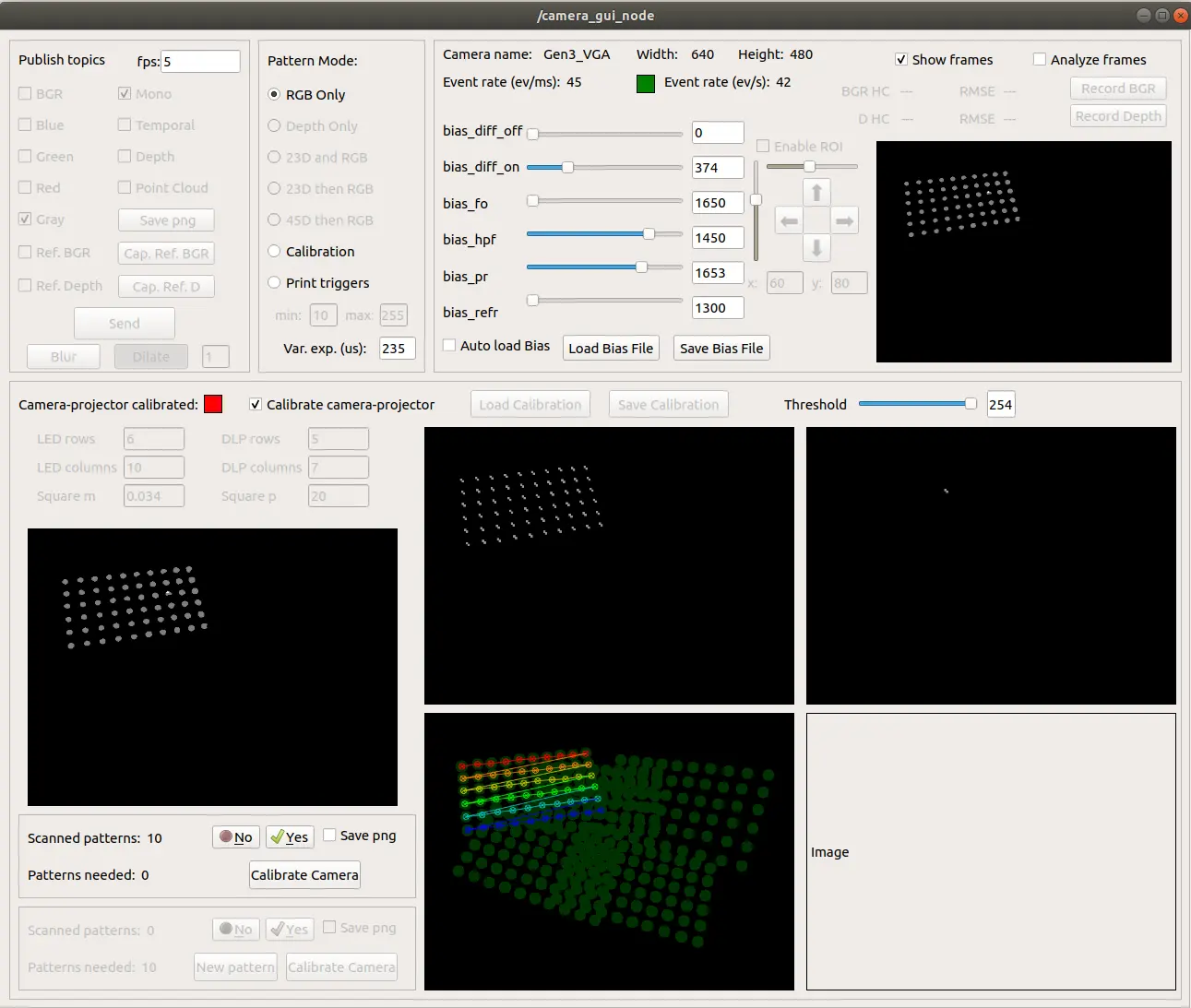This screenshot has height=1008, width=1191.
Task: Toggle the Mono publish topic checkbox
Action: 125,93
